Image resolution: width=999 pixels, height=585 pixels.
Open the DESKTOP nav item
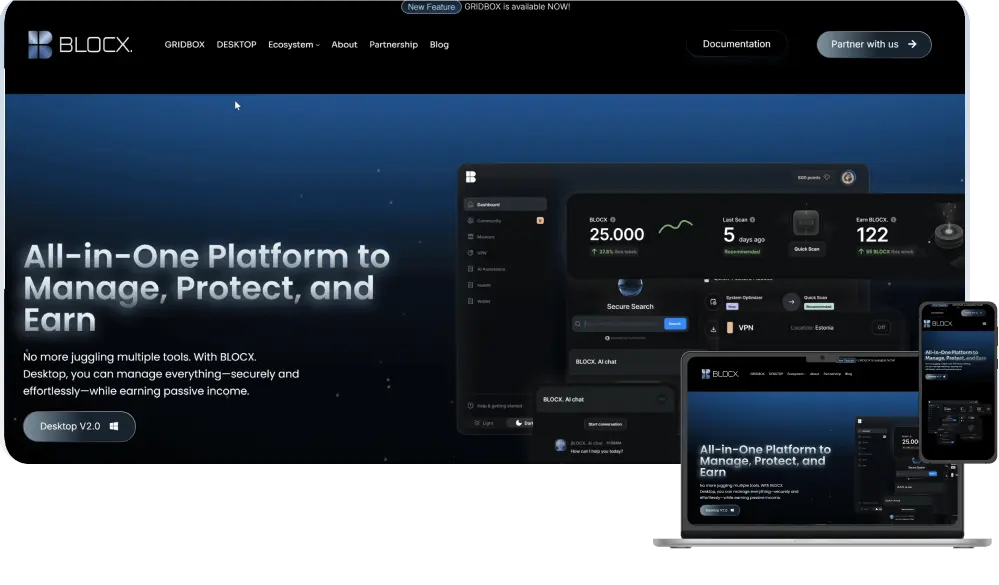(x=236, y=45)
